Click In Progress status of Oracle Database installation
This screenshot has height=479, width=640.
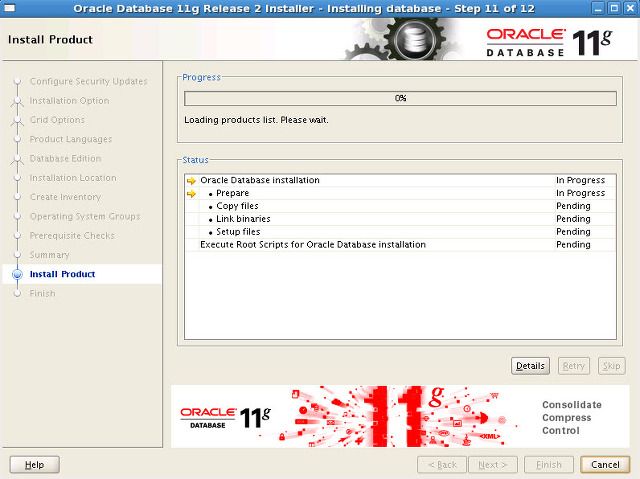coord(580,180)
